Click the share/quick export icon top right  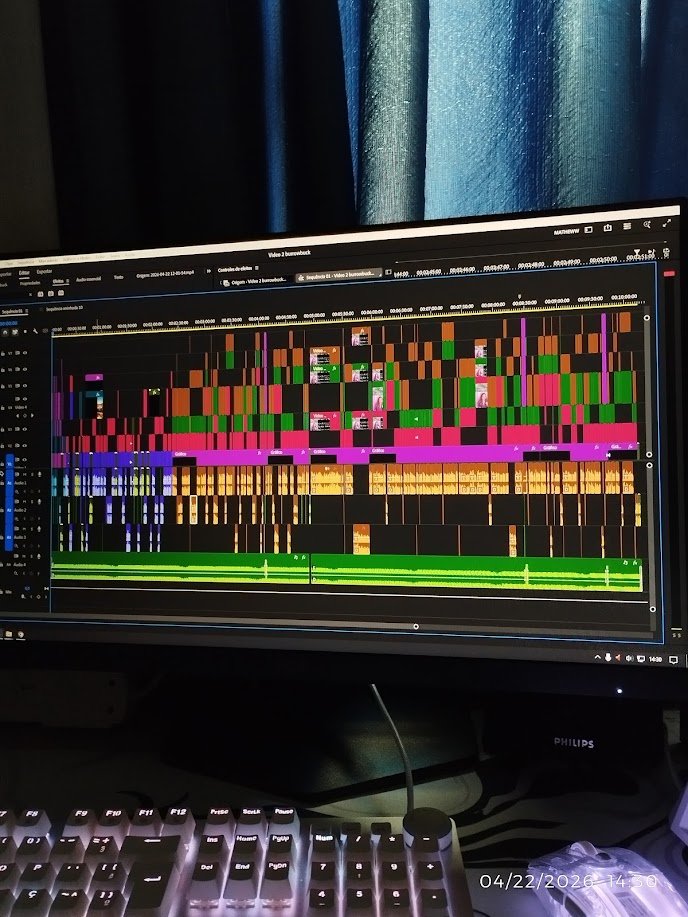pyautogui.click(x=608, y=227)
